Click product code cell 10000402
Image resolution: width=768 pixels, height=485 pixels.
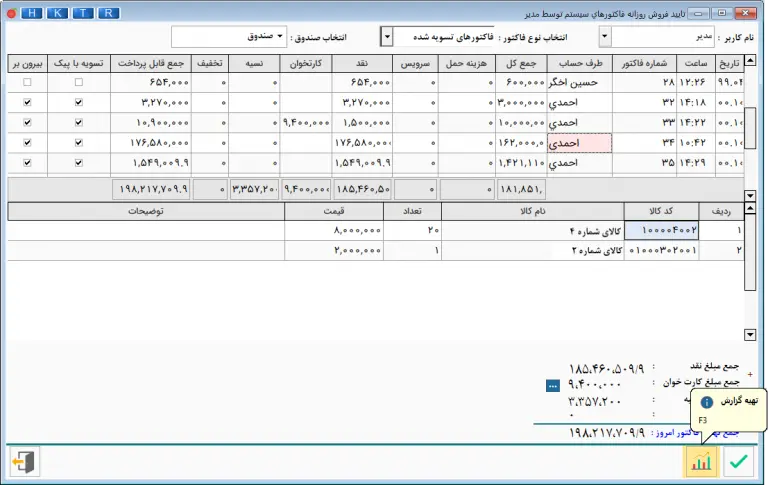coord(660,230)
